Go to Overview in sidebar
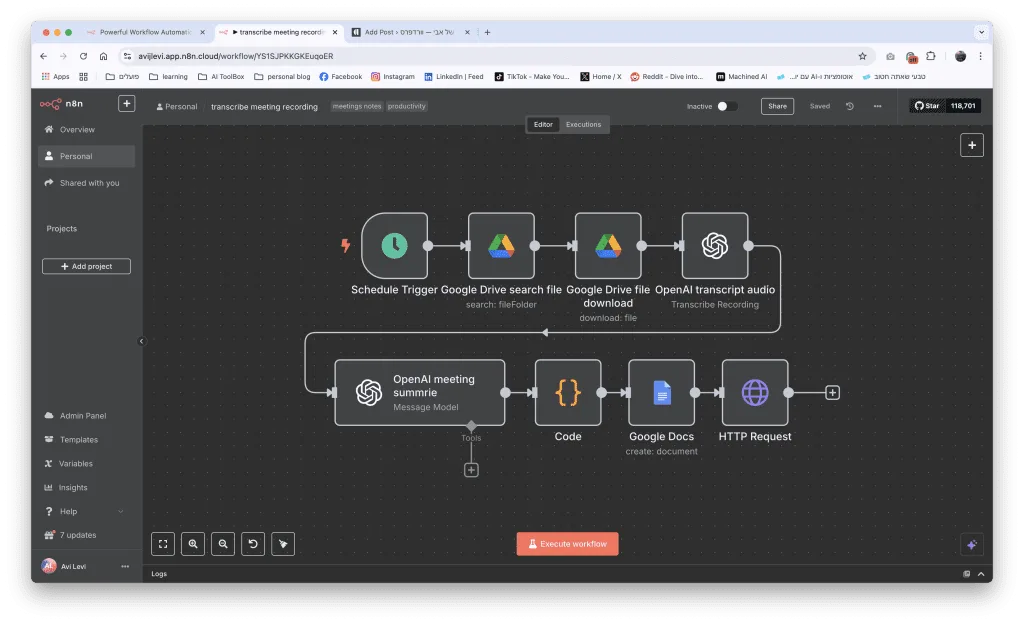The image size is (1024, 624). point(86,129)
